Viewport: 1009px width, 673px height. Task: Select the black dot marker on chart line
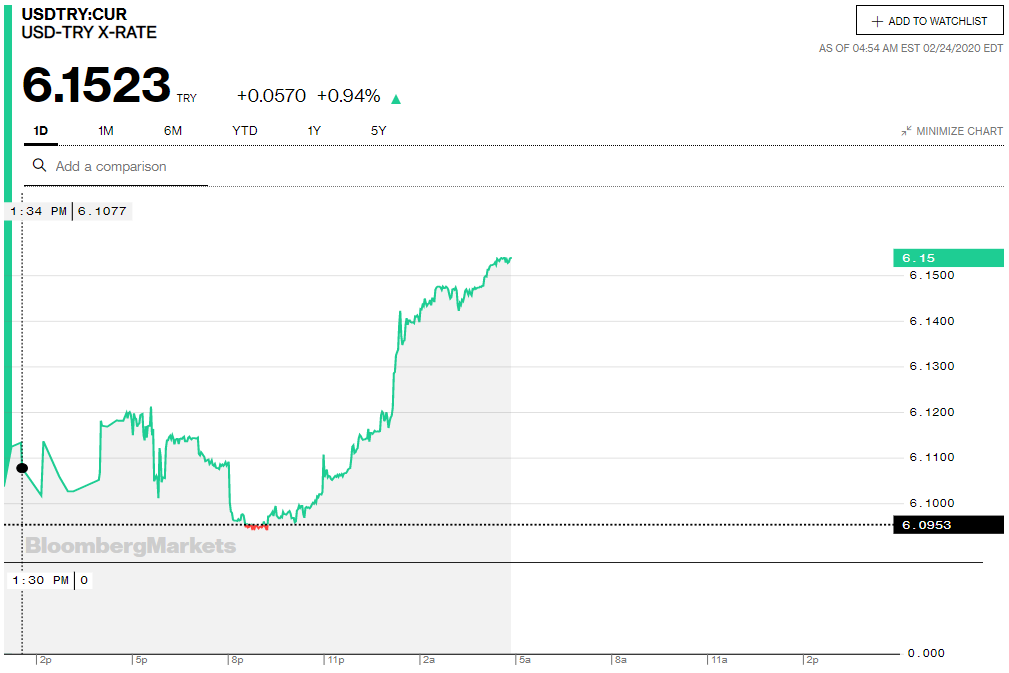22,468
